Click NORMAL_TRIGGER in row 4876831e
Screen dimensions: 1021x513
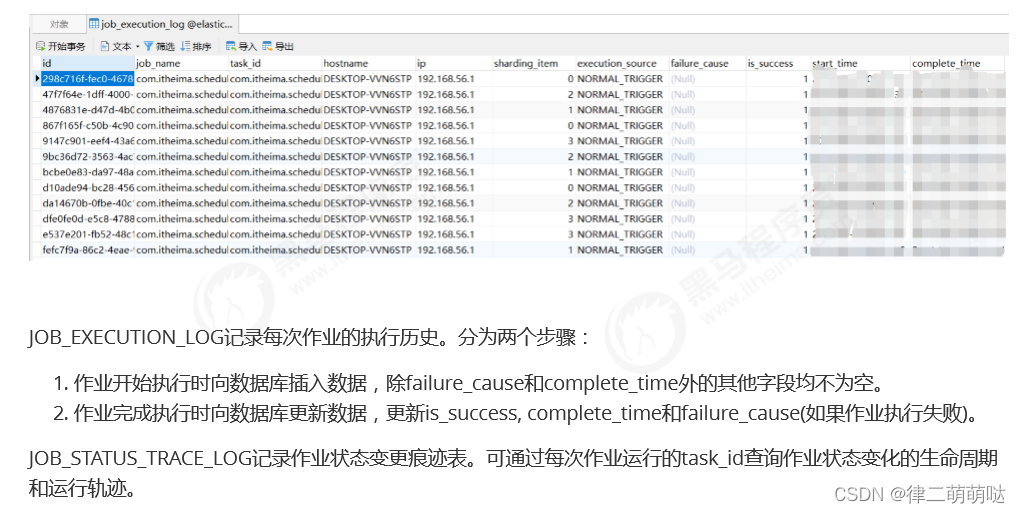620,110
